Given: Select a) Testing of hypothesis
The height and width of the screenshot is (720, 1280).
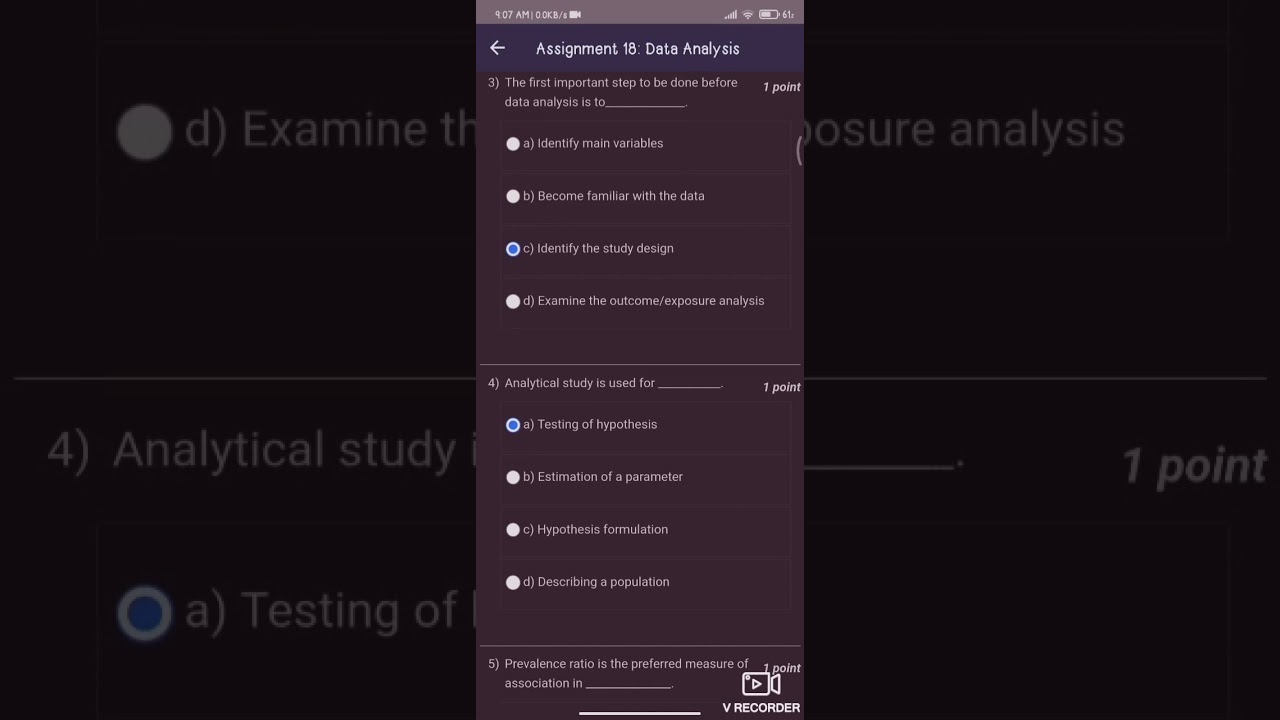Looking at the screenshot, I should 513,425.
